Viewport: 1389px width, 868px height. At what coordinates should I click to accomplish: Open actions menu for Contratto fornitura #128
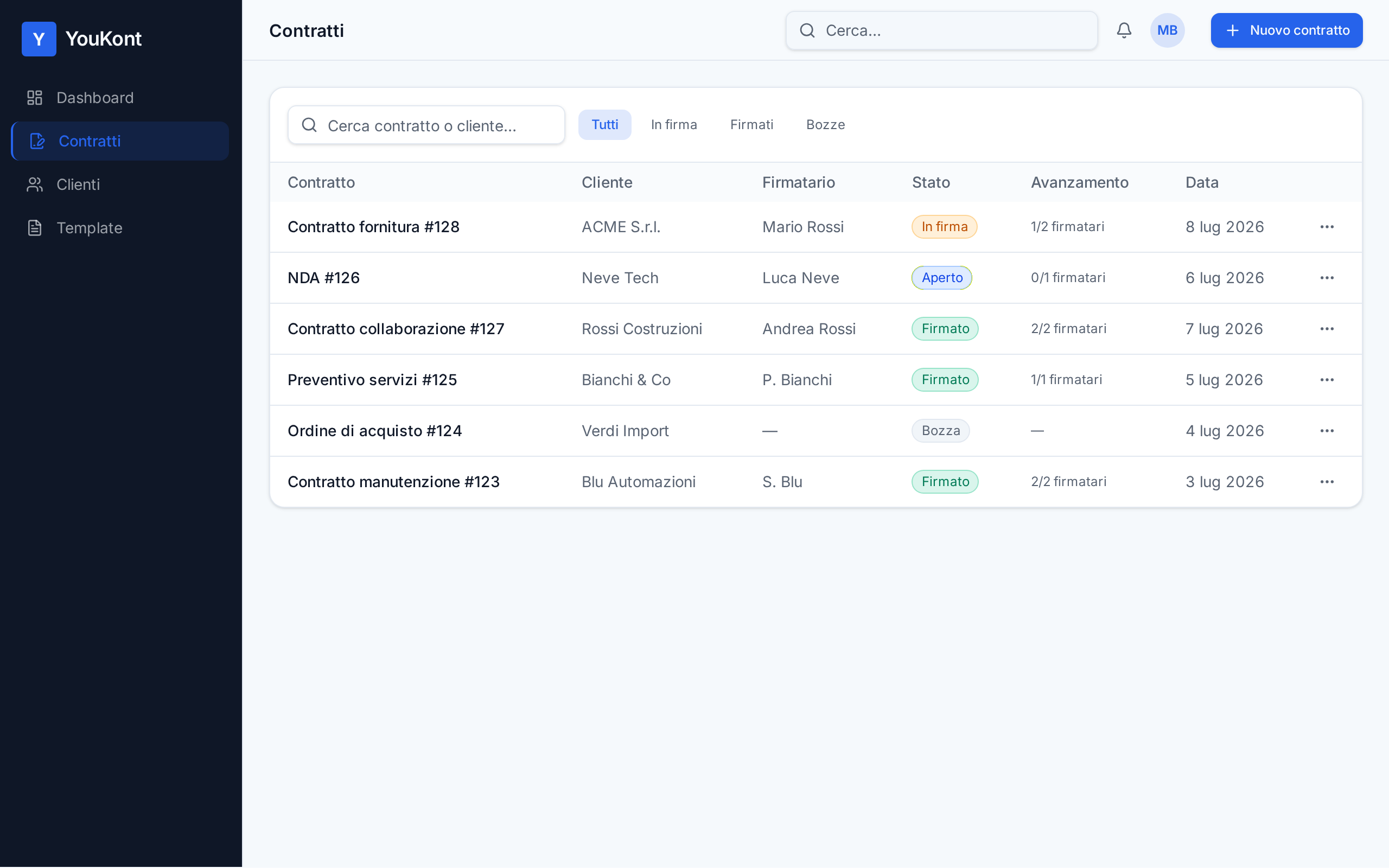coord(1327,227)
